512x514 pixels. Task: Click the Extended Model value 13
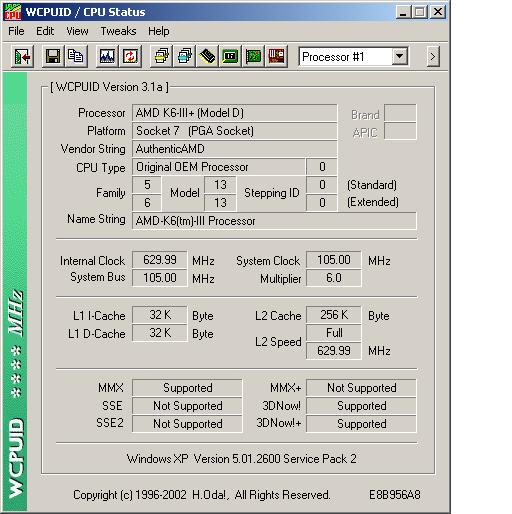click(220, 203)
